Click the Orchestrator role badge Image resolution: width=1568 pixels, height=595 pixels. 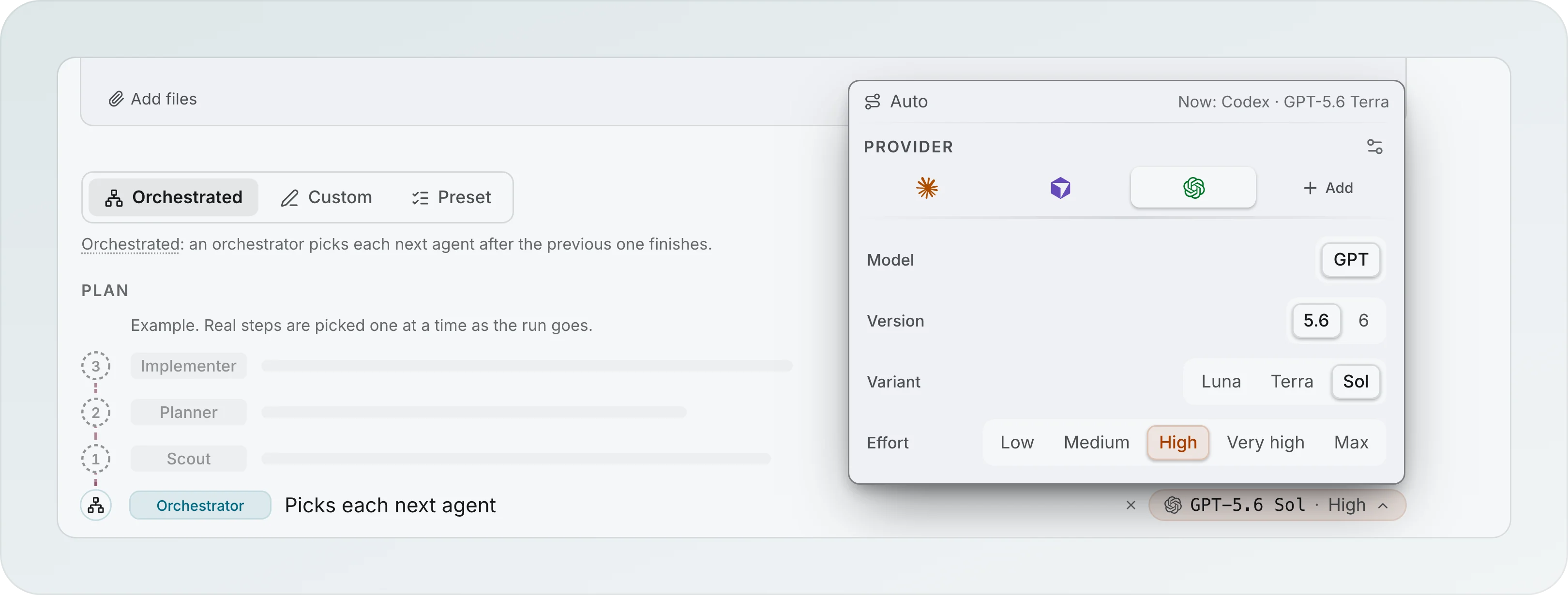[200, 505]
